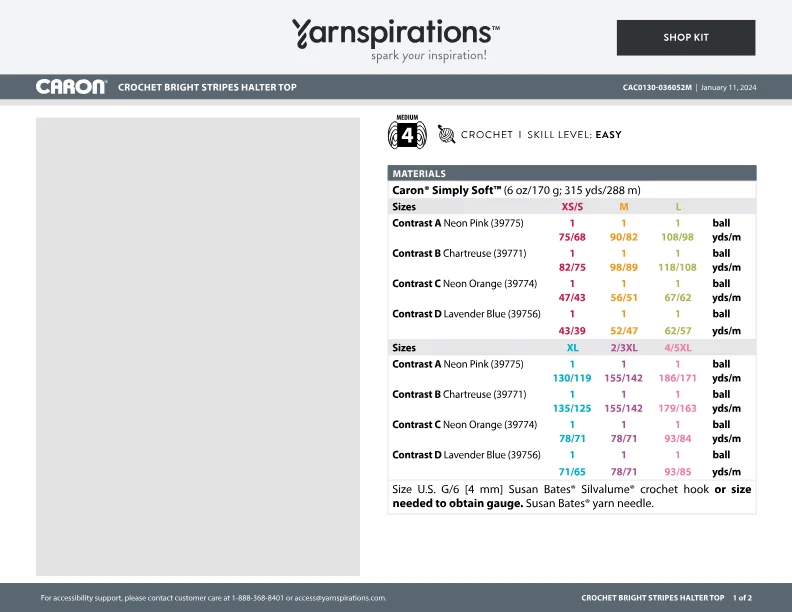Image resolution: width=792 pixels, height=612 pixels.
Task: Click the Medium 4 yarn weight icon
Action: click(x=407, y=133)
